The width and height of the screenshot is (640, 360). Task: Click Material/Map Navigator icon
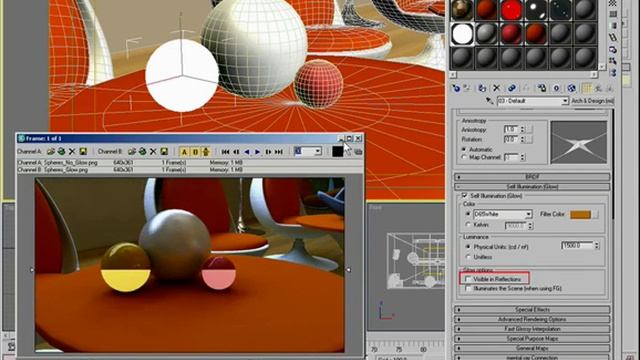pos(613,73)
